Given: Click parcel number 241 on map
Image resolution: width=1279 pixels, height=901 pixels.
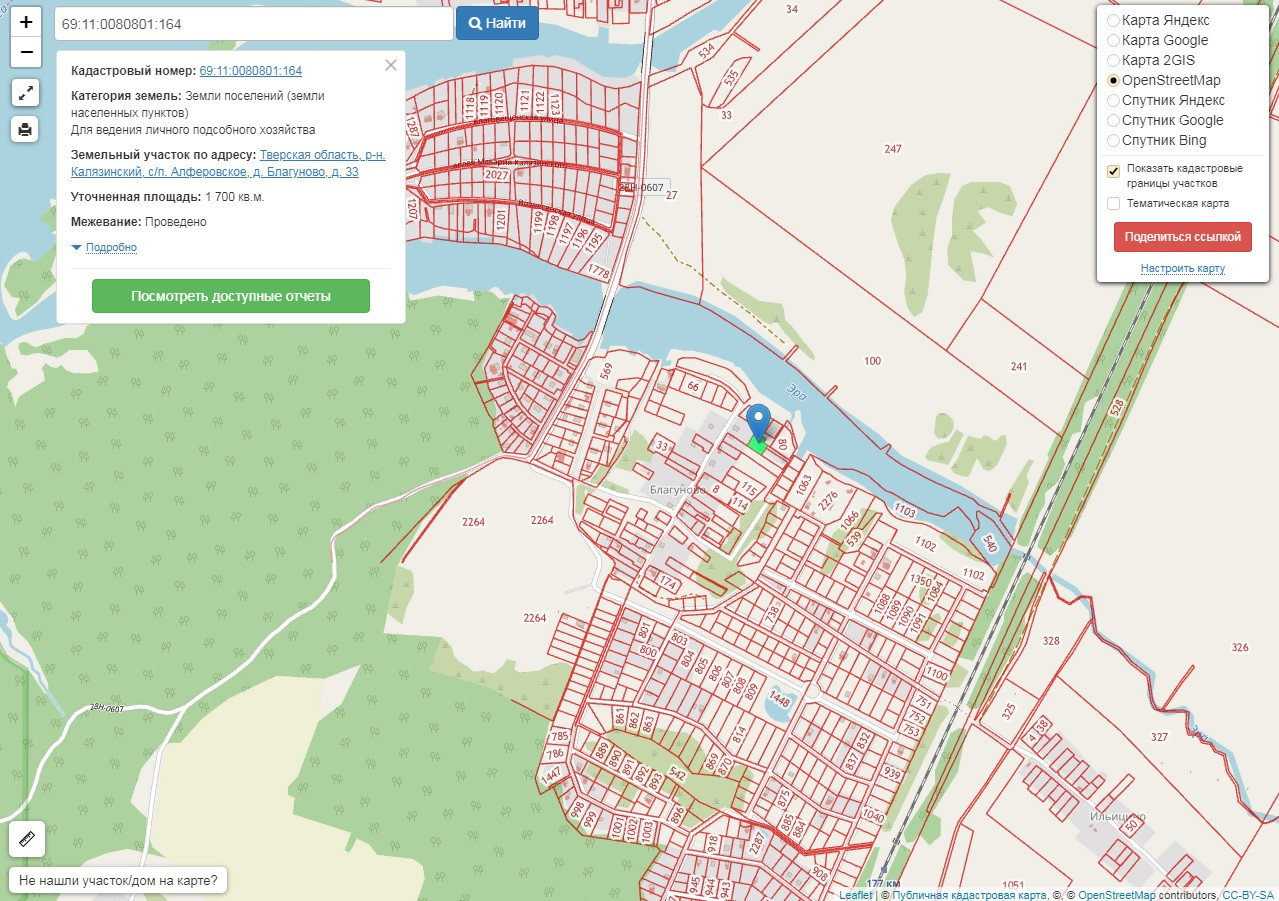Looking at the screenshot, I should 1018,367.
